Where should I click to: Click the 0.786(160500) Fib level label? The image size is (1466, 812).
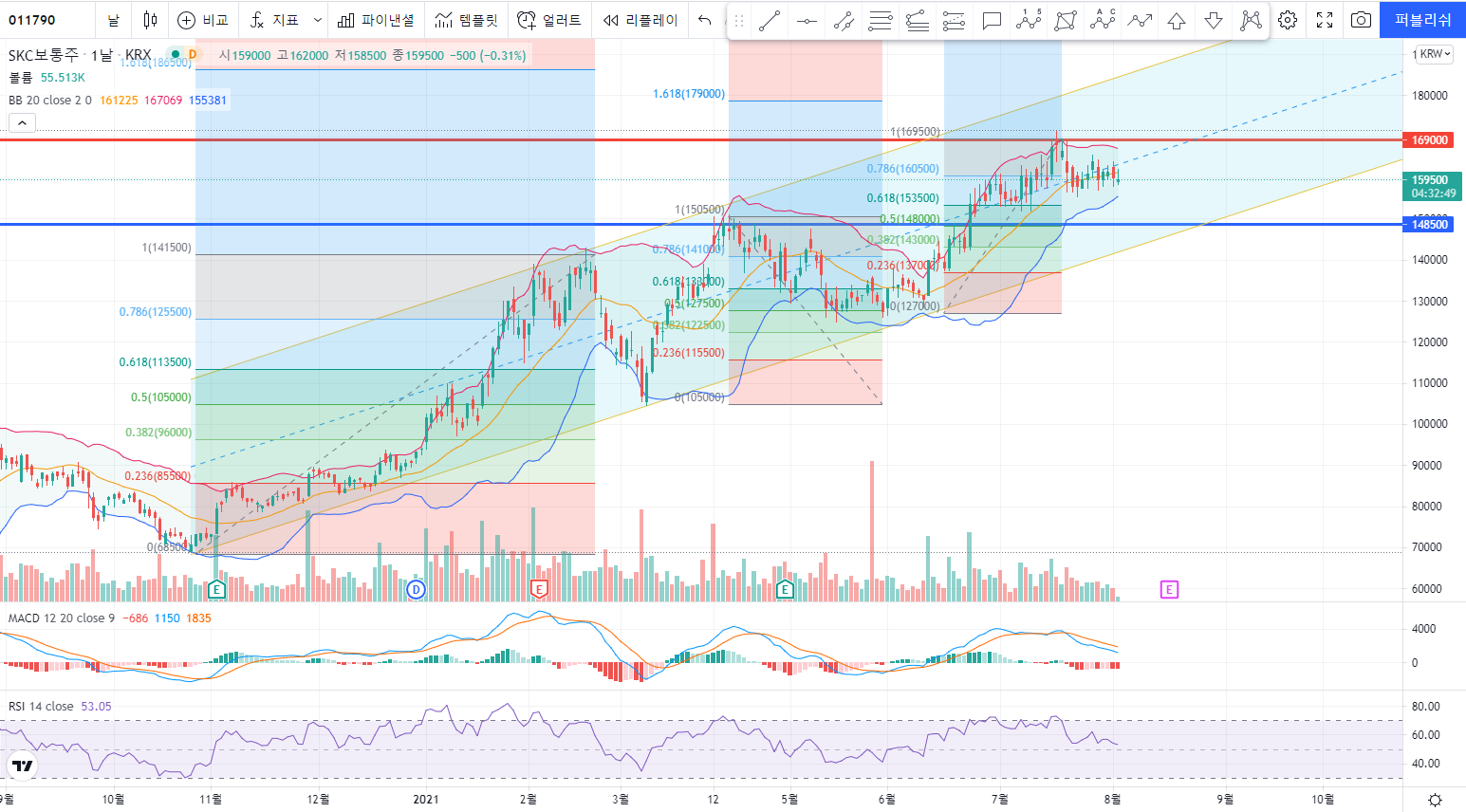[x=903, y=169]
